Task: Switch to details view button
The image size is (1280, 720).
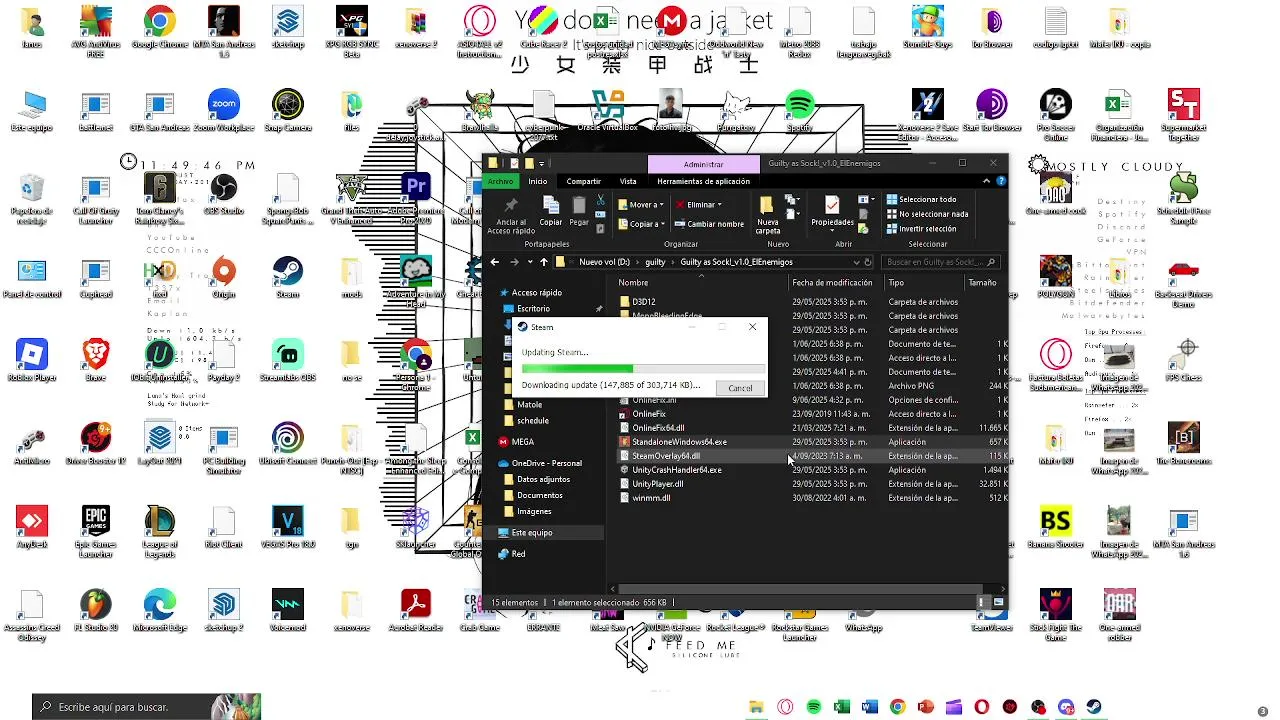Action: coord(983,603)
